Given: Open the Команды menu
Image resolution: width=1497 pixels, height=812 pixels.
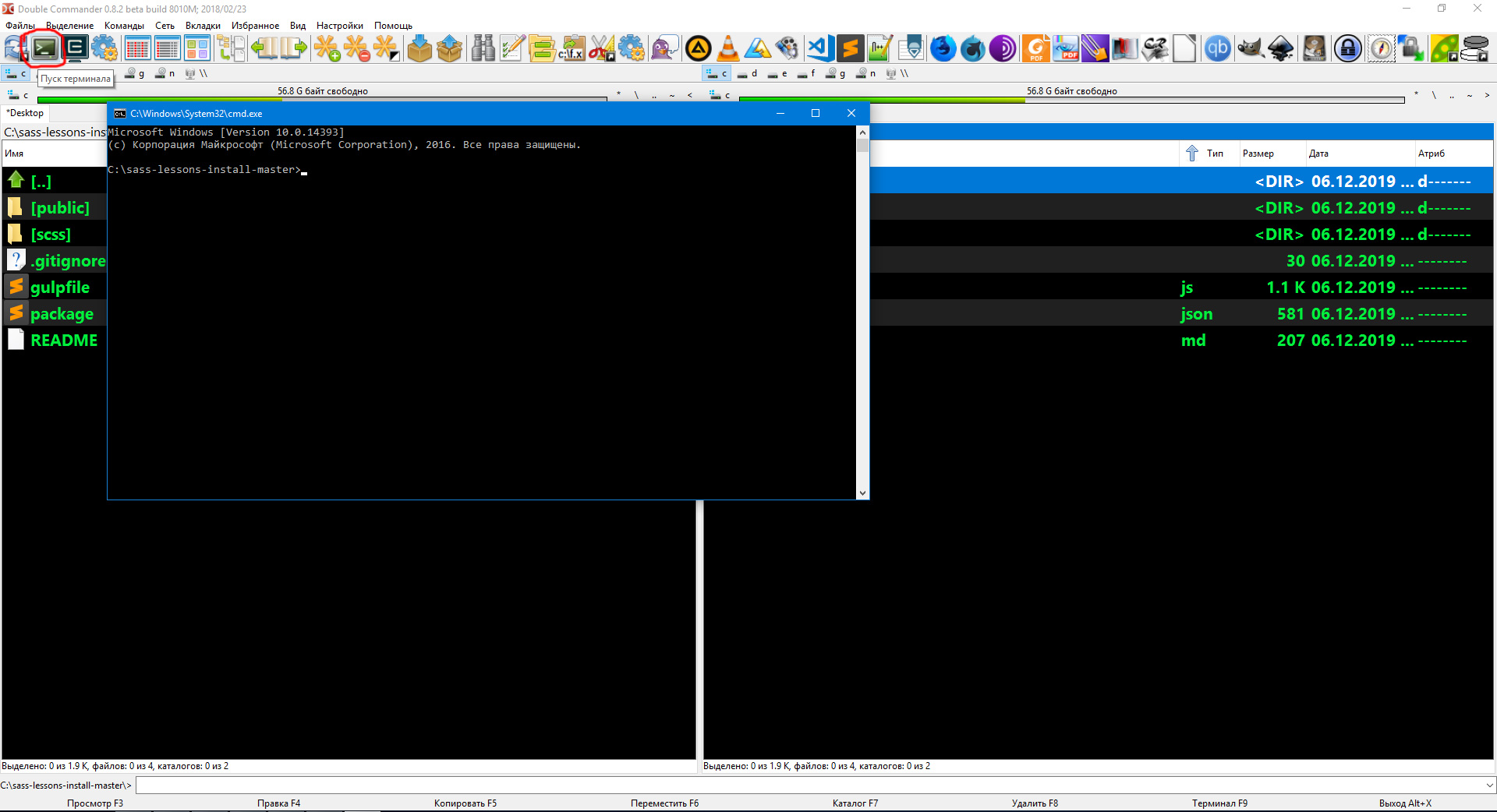Looking at the screenshot, I should pyautogui.click(x=124, y=26).
